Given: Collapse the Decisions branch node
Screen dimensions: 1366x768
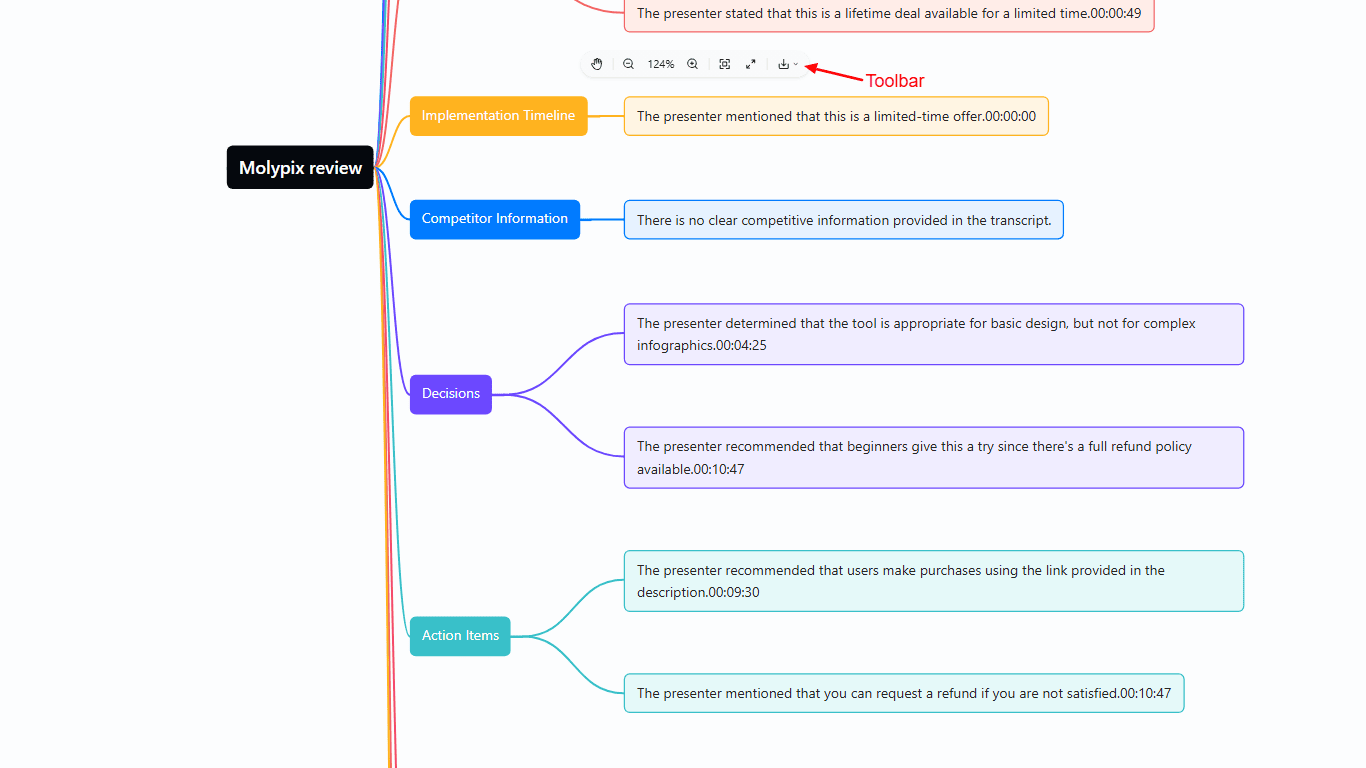Looking at the screenshot, I should coord(450,394).
